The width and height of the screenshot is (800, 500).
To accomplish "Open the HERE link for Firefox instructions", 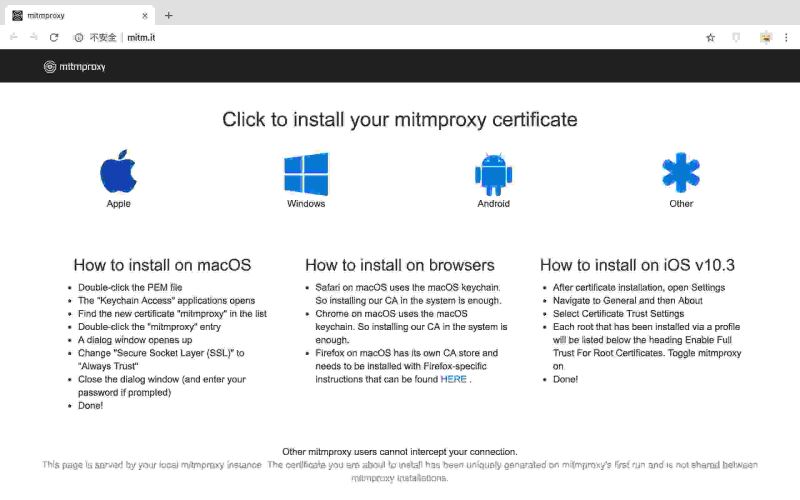I will [453, 379].
